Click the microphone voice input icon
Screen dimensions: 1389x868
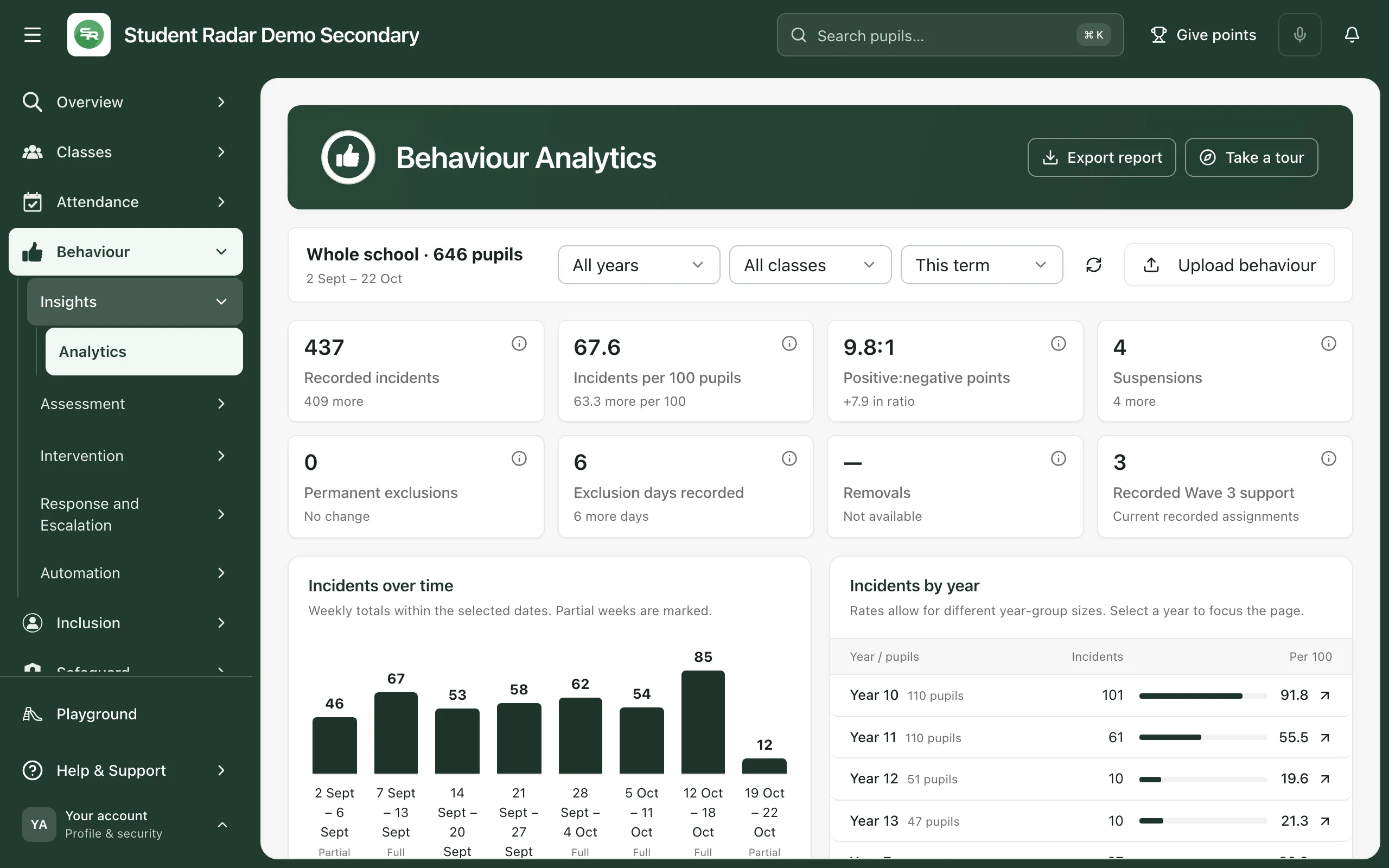click(x=1299, y=34)
